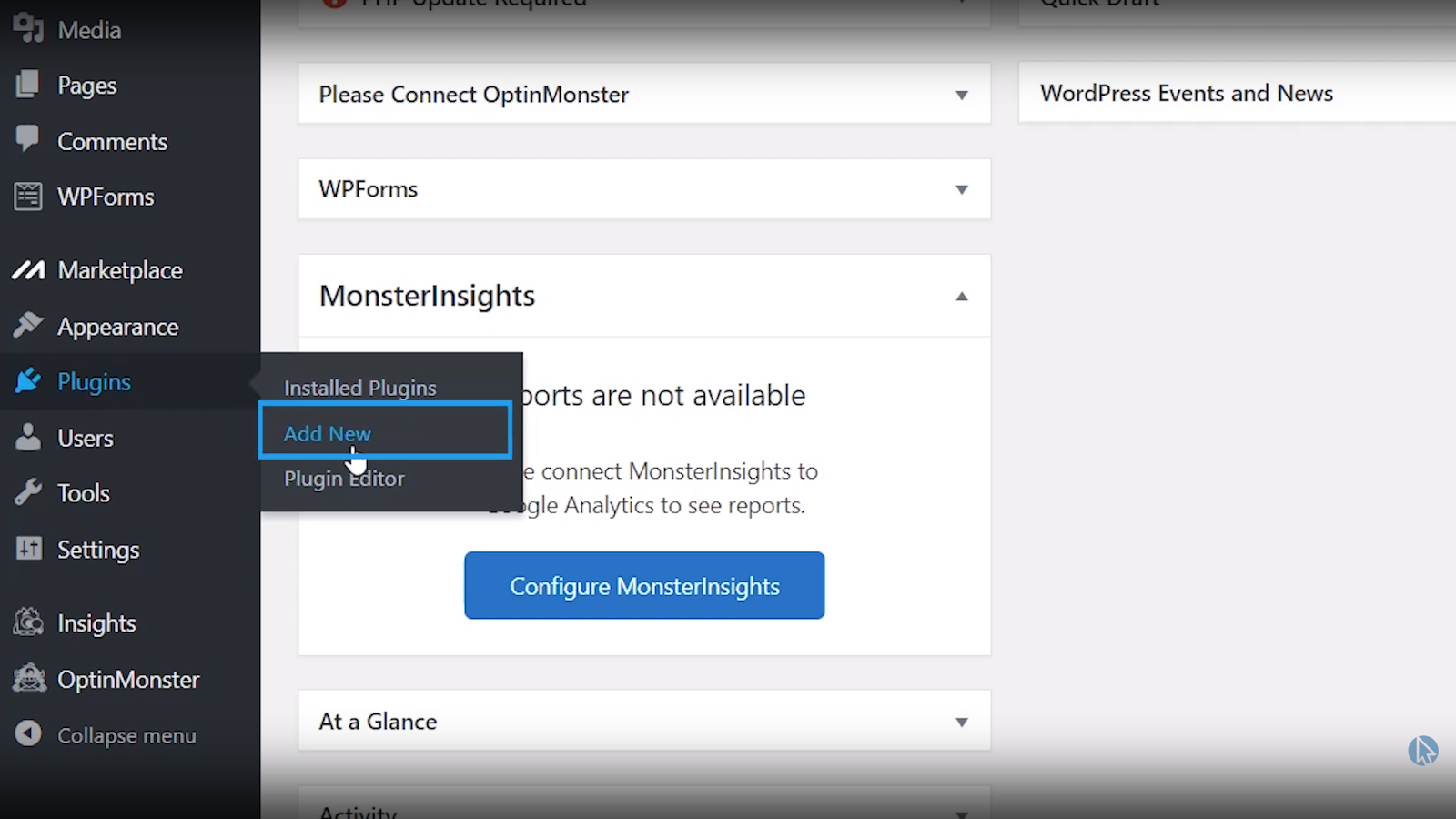Click the WordPress Events and News heading

1187,93
